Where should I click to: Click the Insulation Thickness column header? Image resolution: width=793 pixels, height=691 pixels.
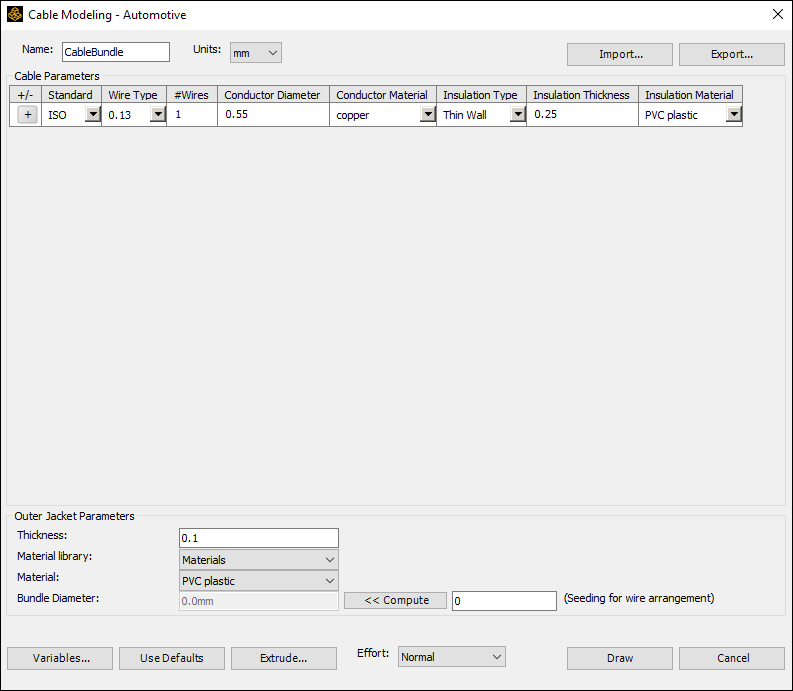[583, 95]
